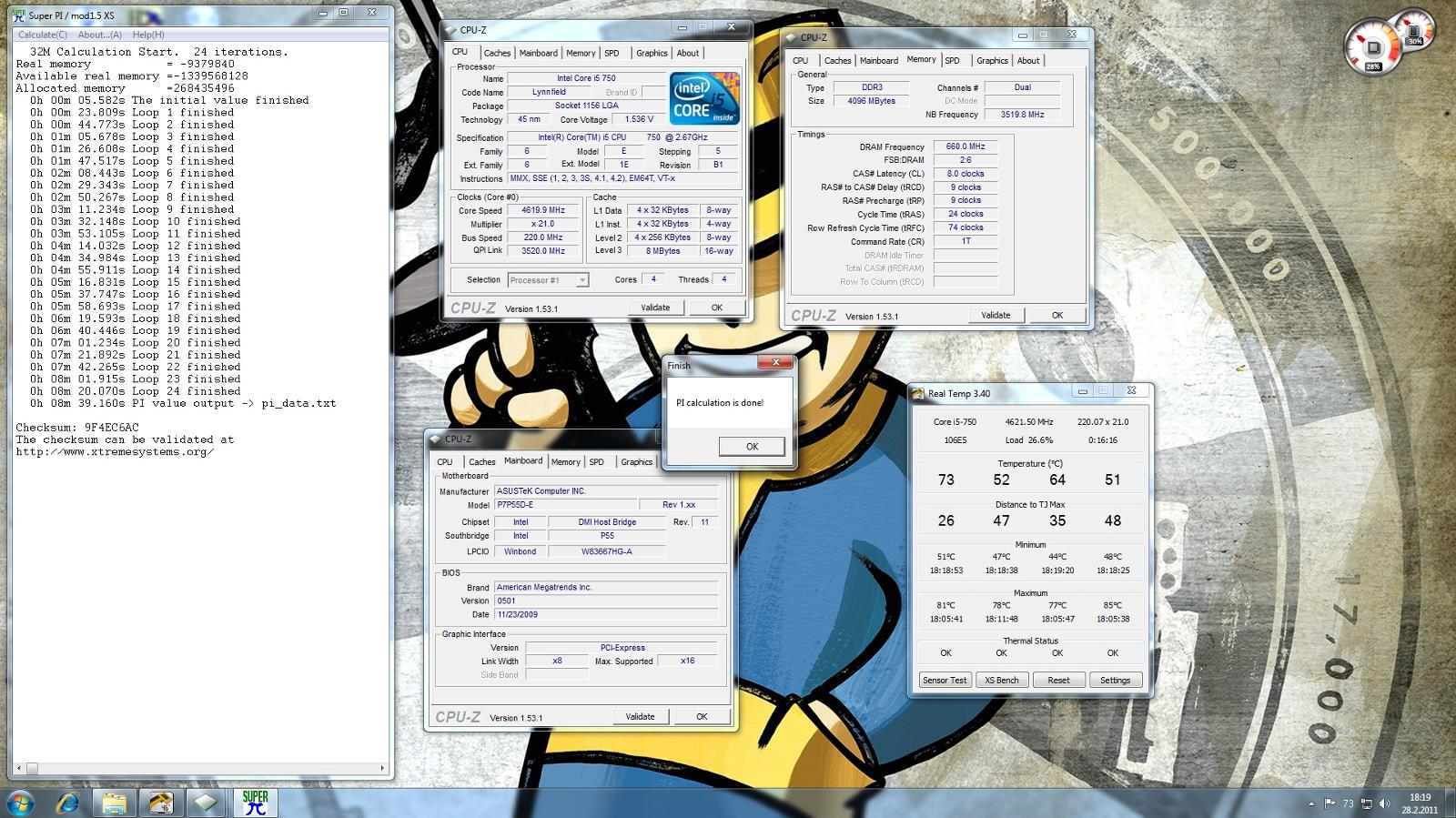
Task: Open Settings in Real Temp
Action: 1115,680
